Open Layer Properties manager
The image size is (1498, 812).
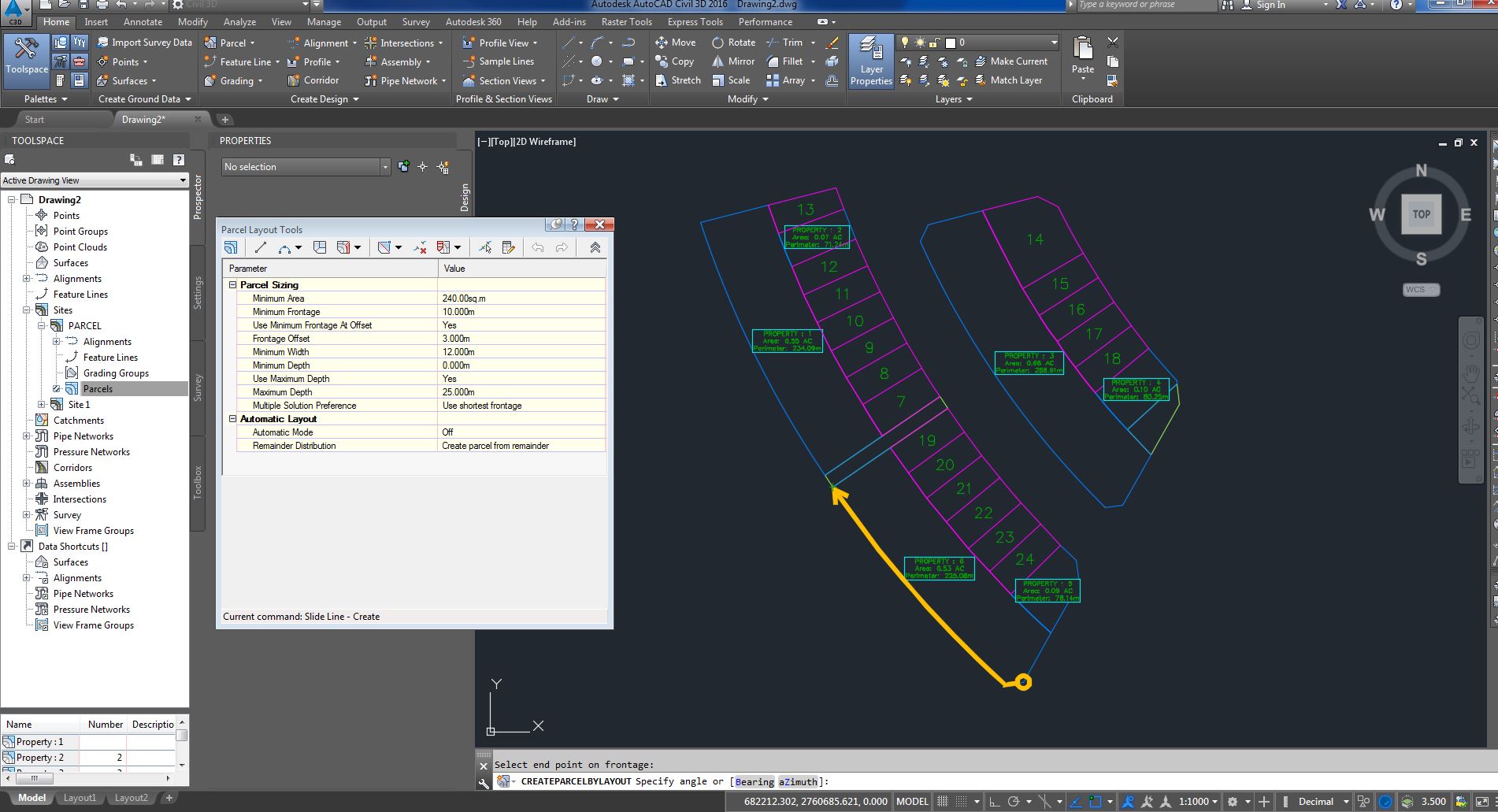coord(870,61)
